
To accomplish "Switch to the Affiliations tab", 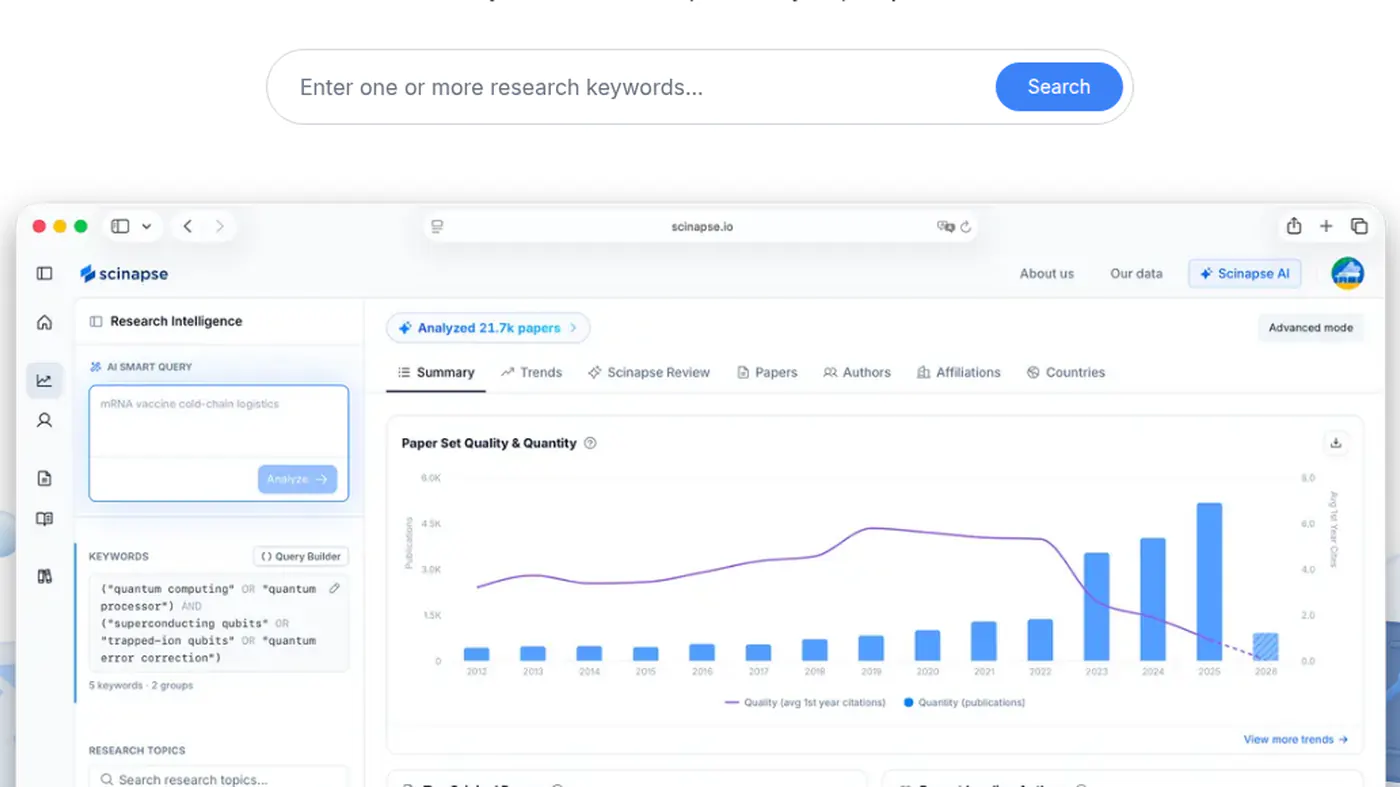I will click(959, 372).
